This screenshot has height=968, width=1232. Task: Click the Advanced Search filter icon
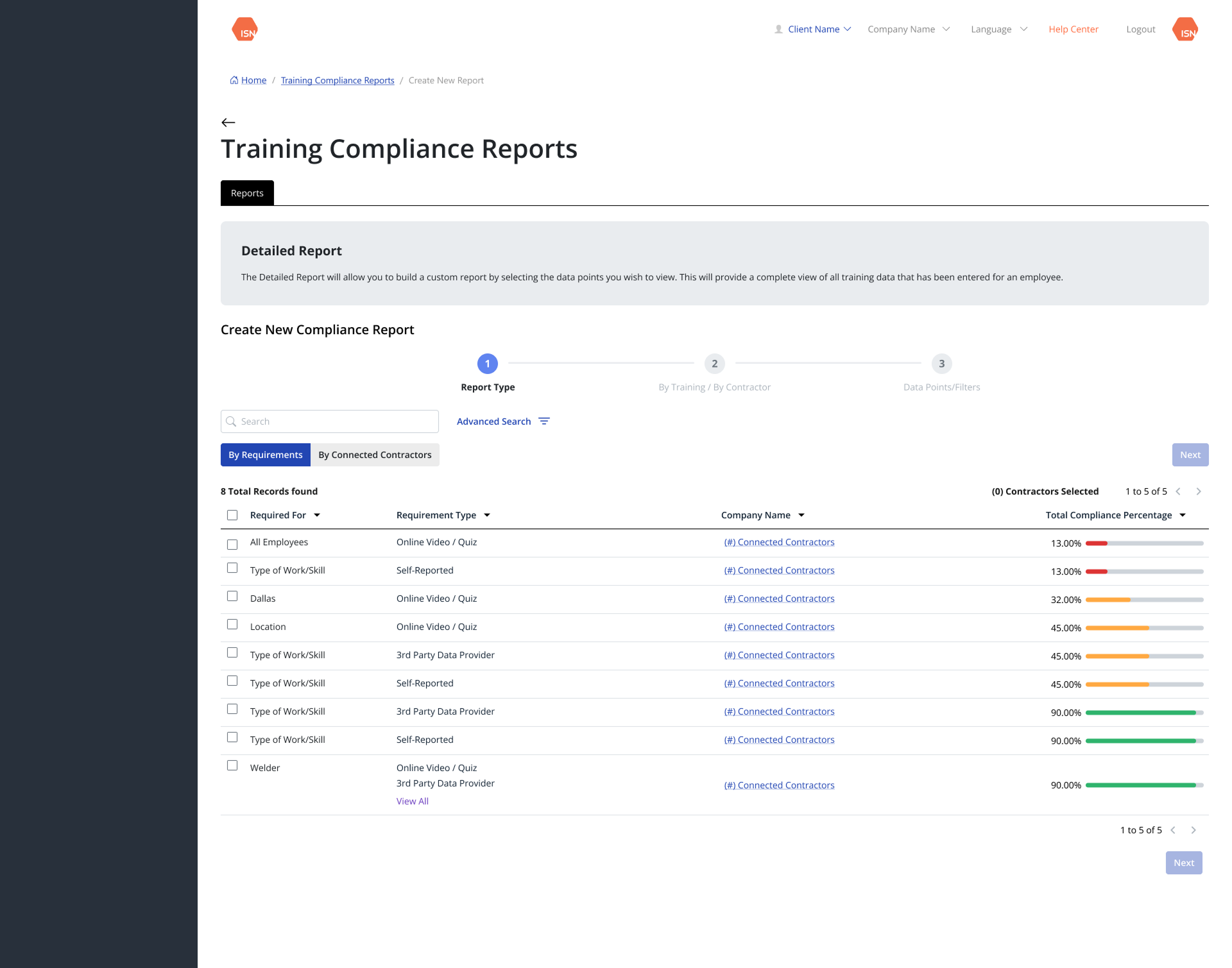(544, 421)
